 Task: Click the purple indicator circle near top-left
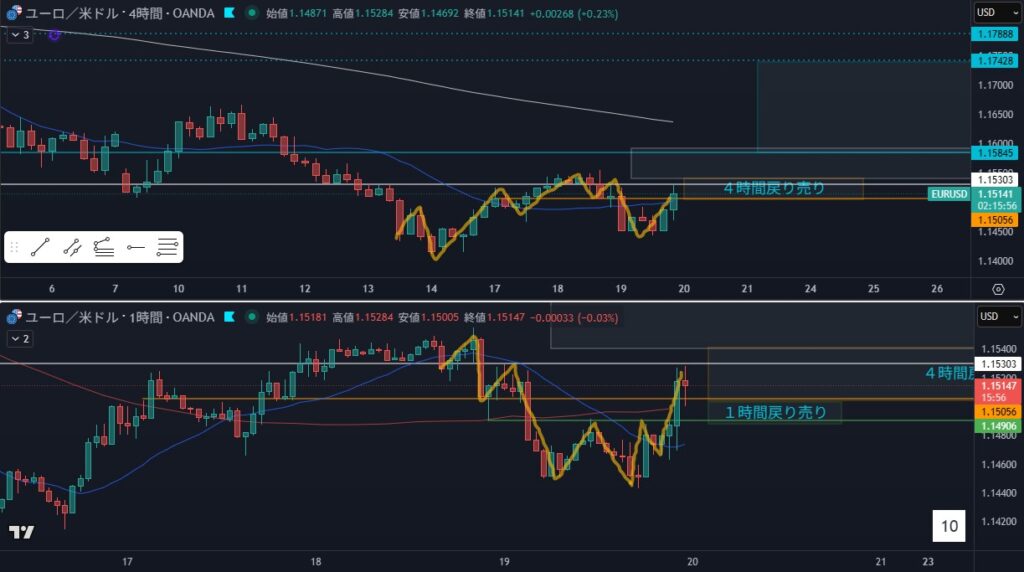[x=54, y=34]
